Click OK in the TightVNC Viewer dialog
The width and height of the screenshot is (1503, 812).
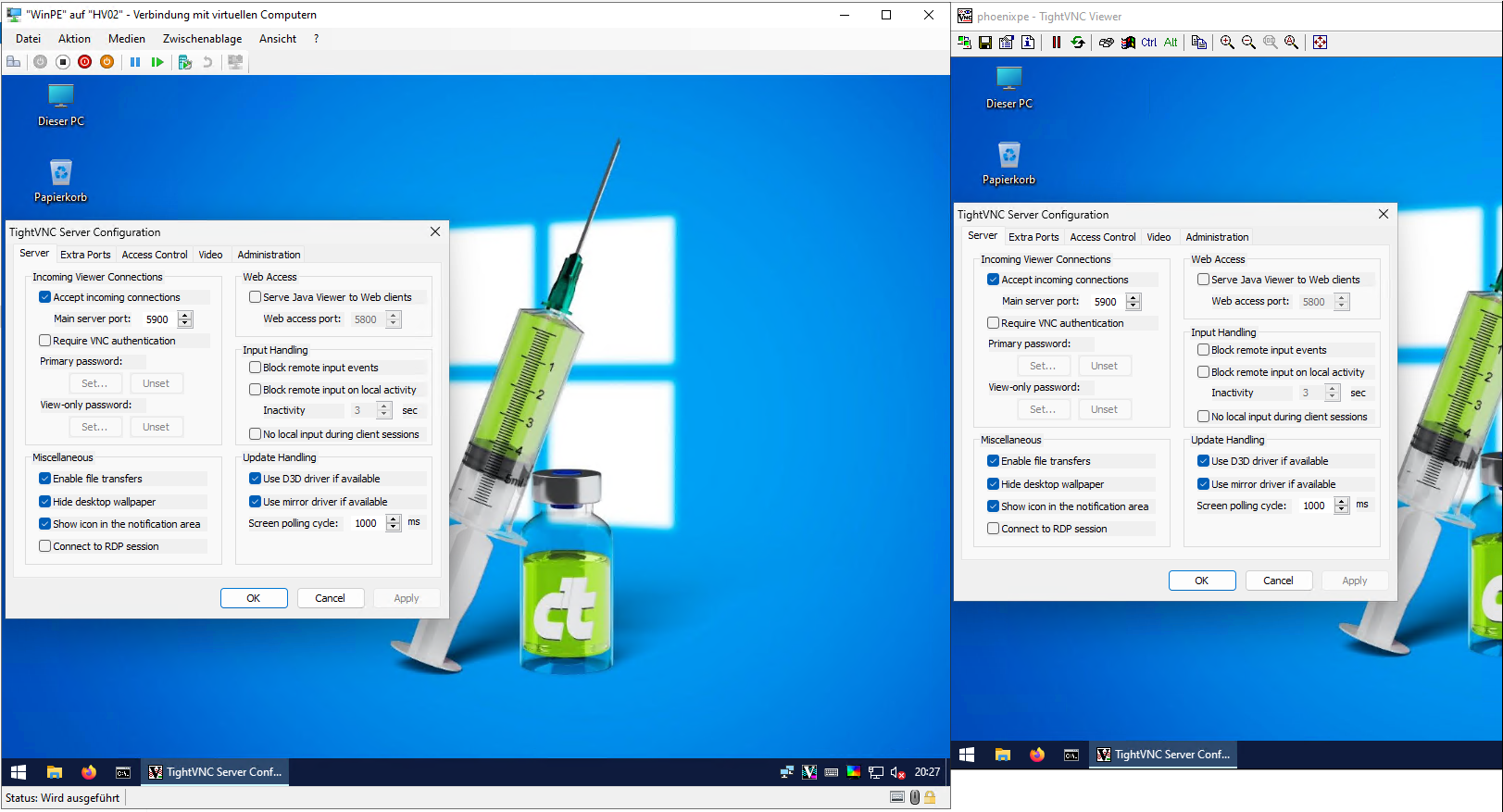coord(1201,581)
